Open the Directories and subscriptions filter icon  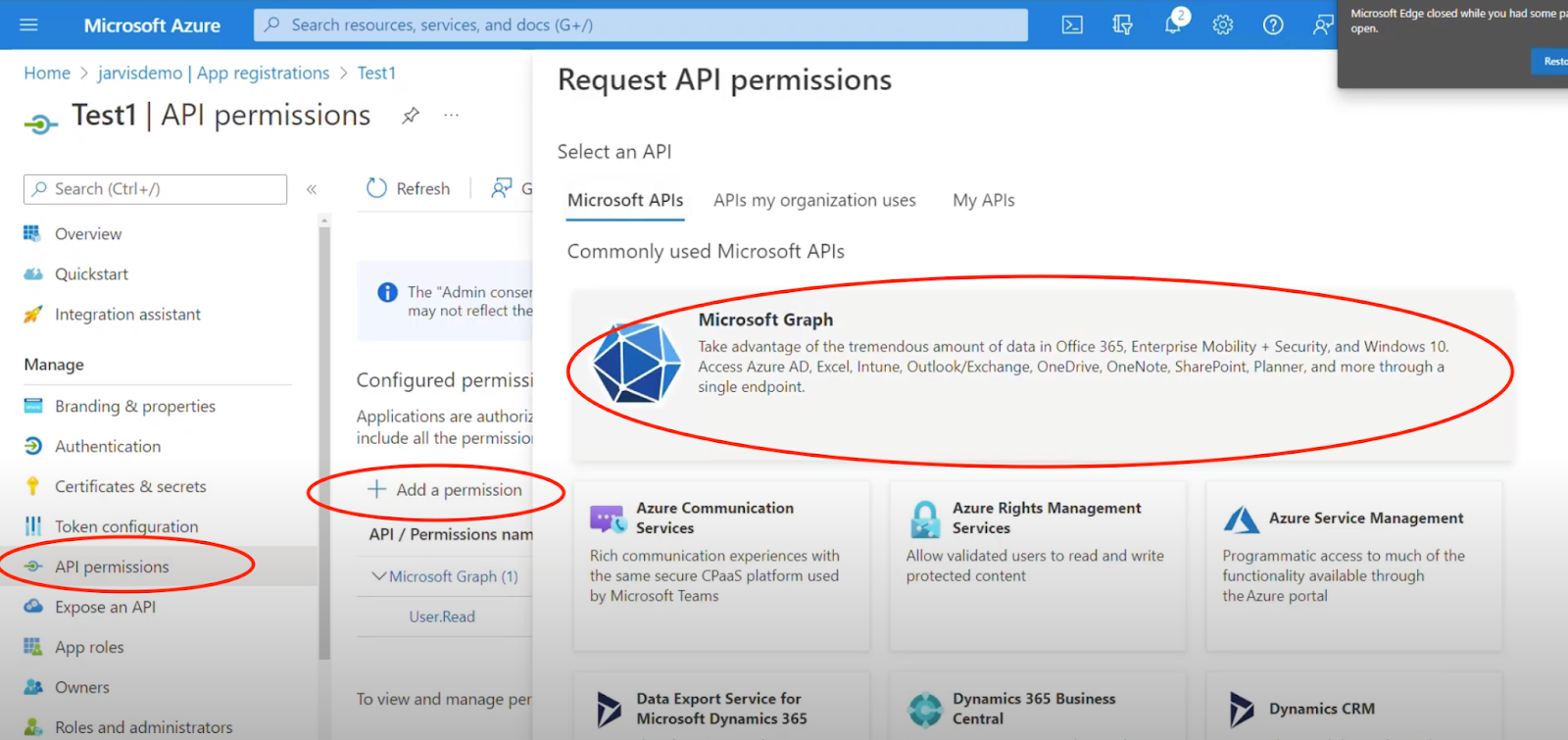[x=1122, y=25]
